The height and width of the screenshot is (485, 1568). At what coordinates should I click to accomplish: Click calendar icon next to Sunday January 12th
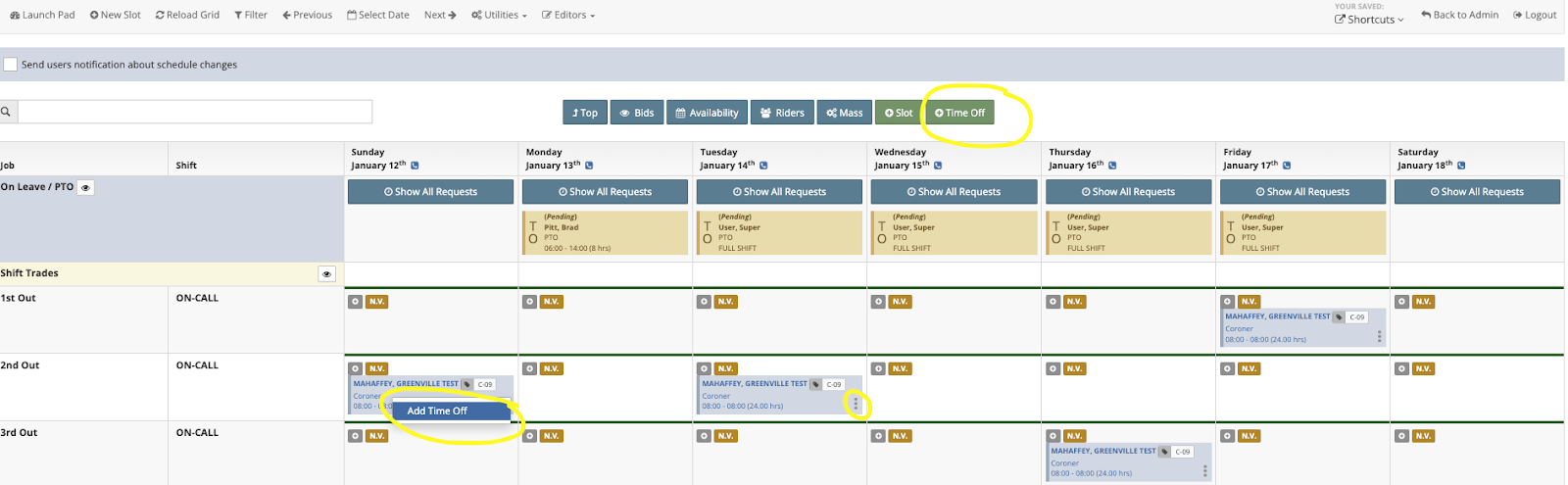(x=415, y=166)
